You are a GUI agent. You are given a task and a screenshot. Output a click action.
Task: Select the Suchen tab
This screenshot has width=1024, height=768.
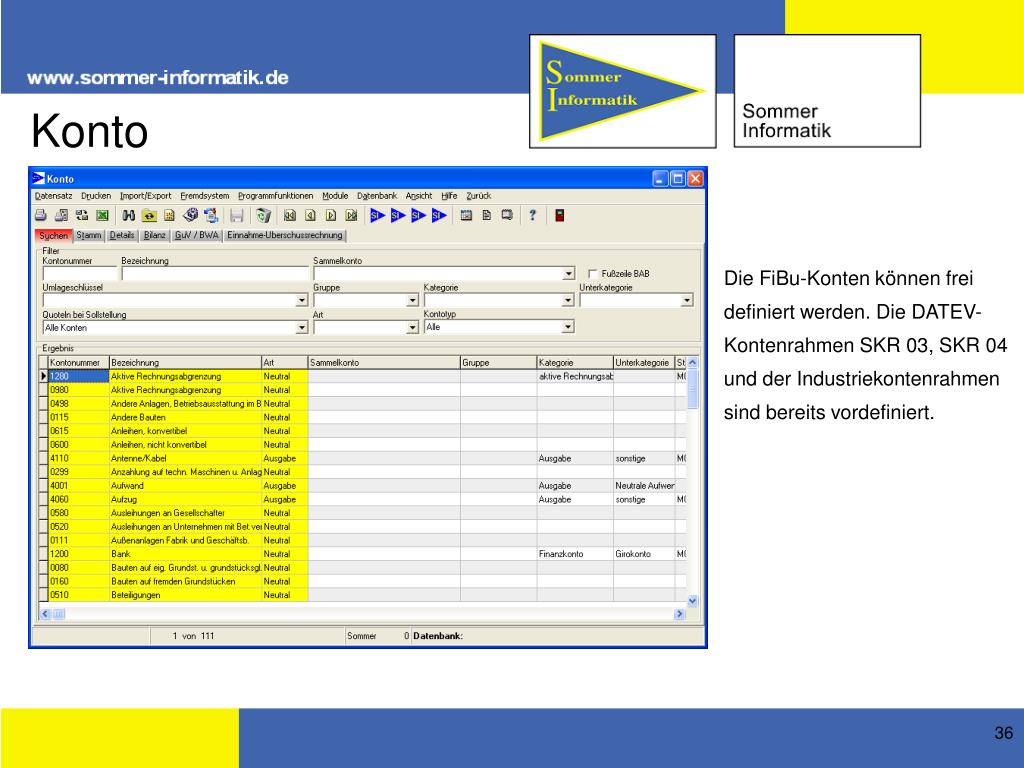53,236
